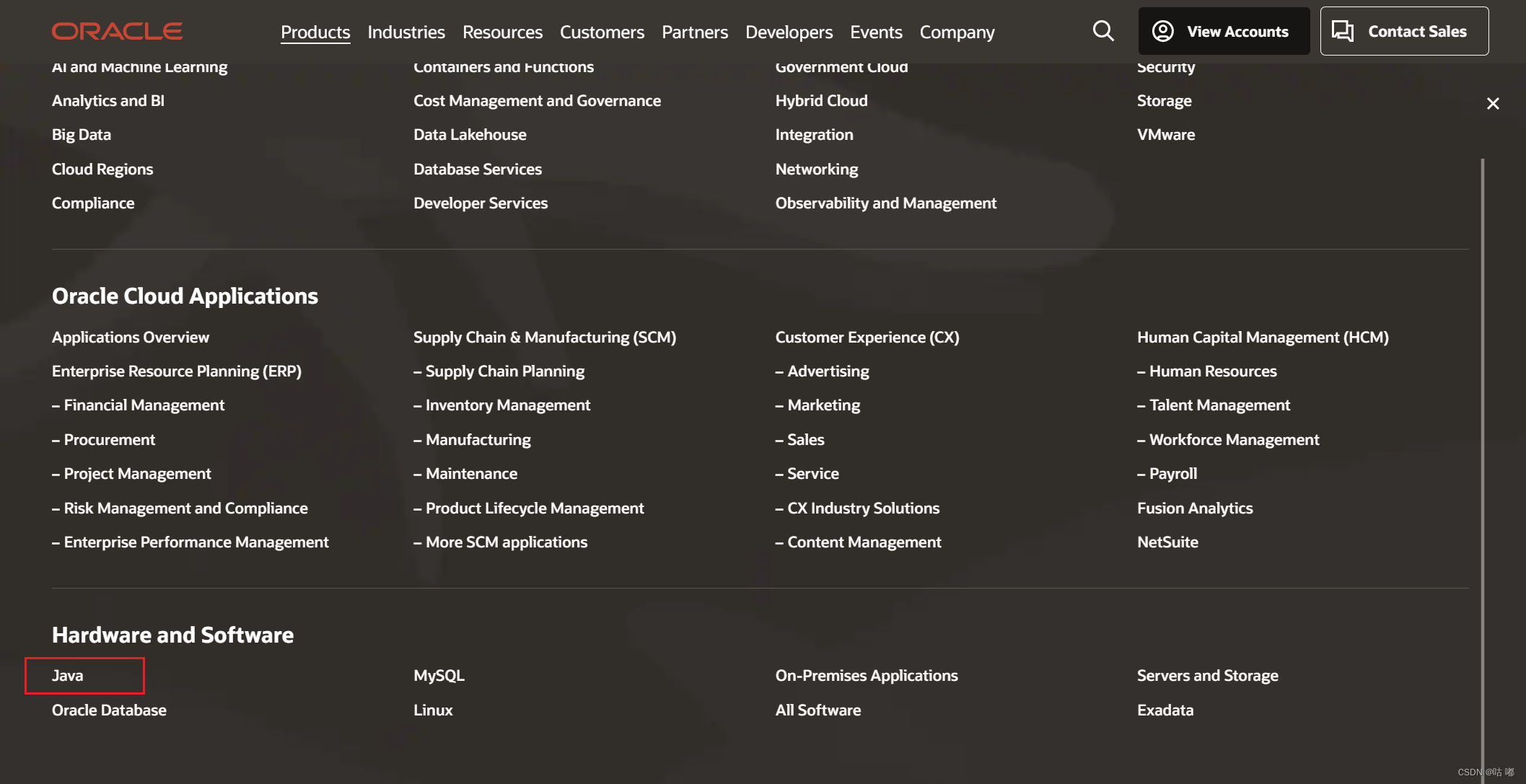Open Servers and Storage
The height and width of the screenshot is (784, 1526).
[1208, 676]
